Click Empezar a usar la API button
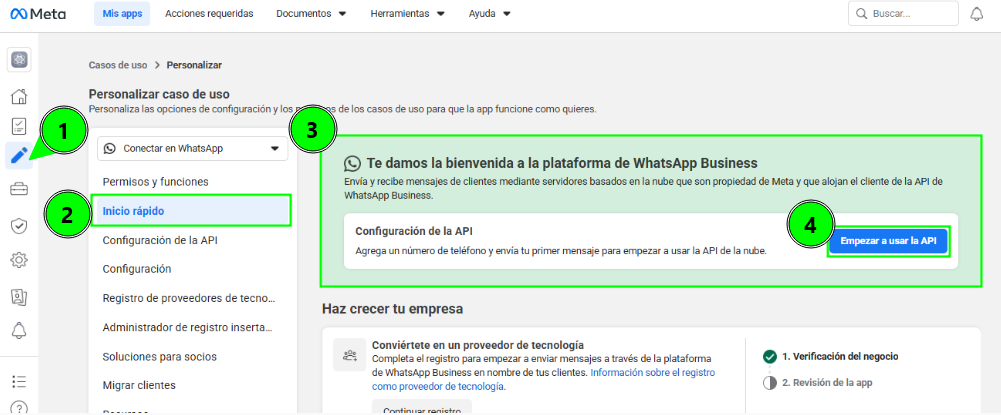 pos(888,241)
